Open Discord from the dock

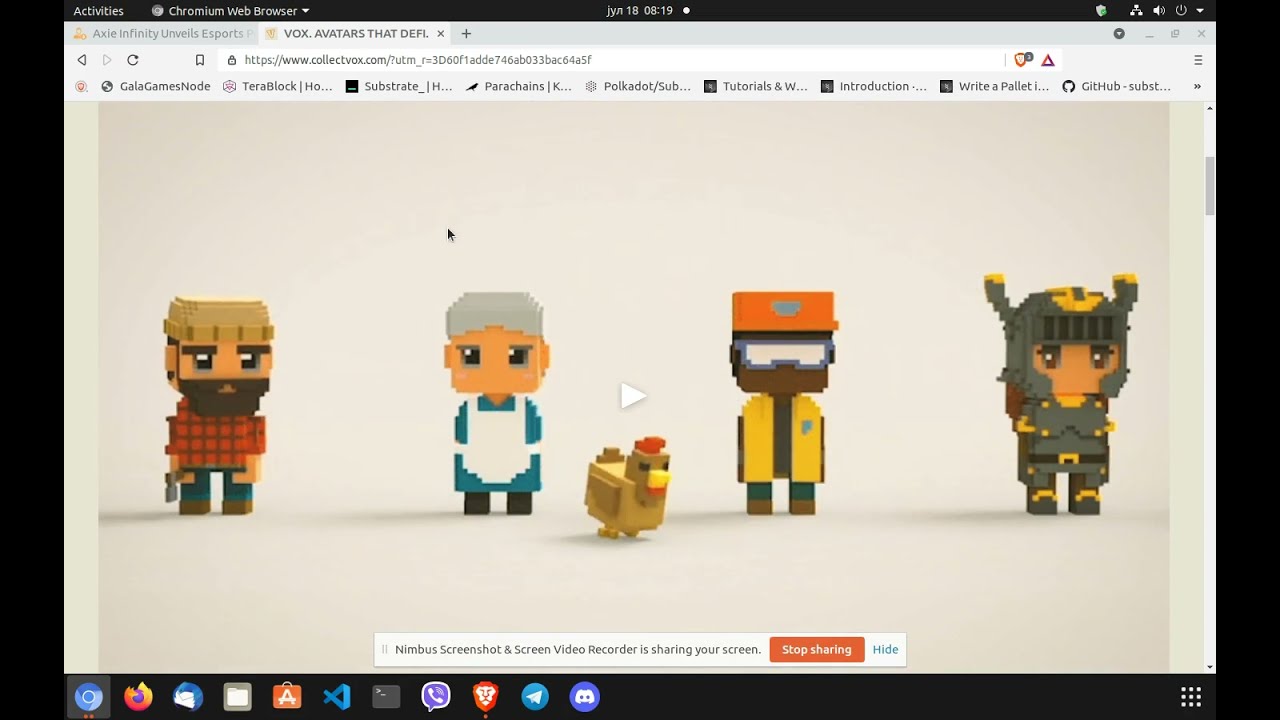(x=585, y=697)
